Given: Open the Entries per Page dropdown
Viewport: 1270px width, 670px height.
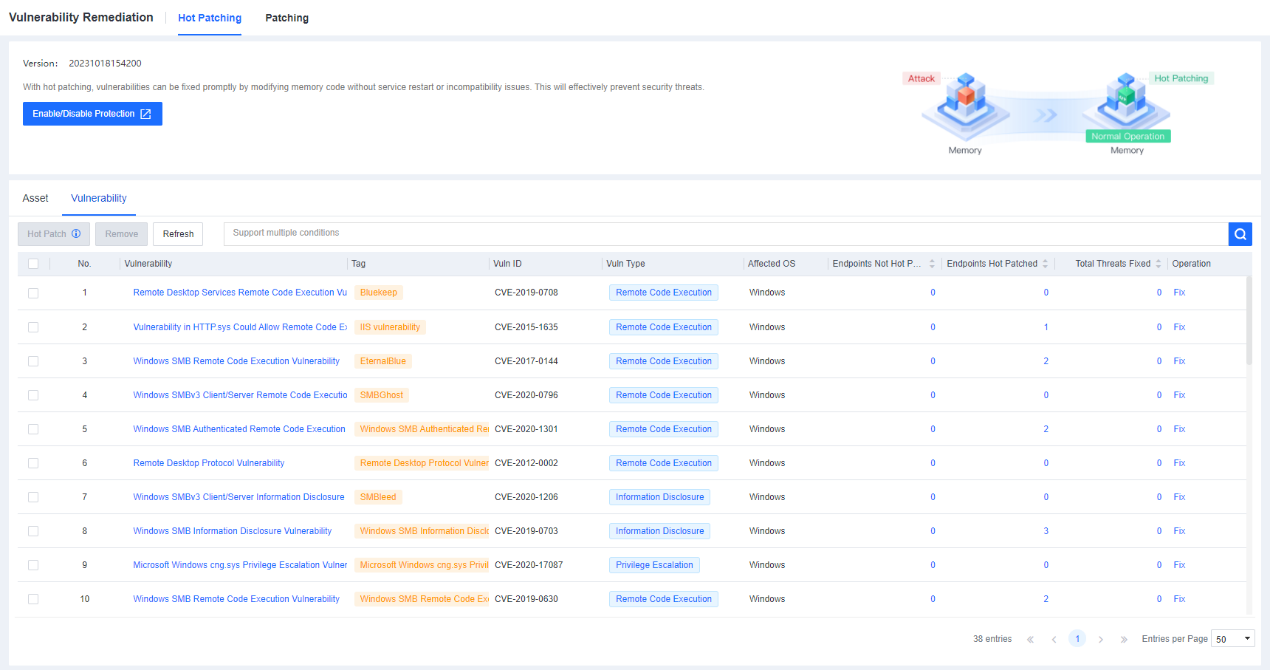Looking at the screenshot, I should (1233, 639).
